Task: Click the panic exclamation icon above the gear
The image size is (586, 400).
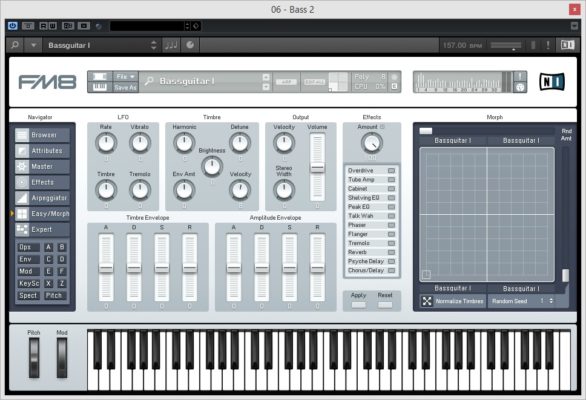Action: 521,76
